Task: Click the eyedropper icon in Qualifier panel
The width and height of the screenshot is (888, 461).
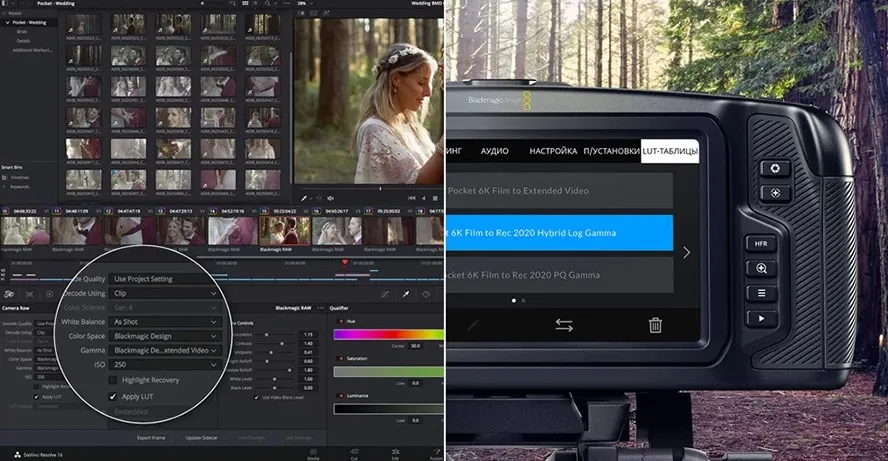Action: click(x=406, y=295)
